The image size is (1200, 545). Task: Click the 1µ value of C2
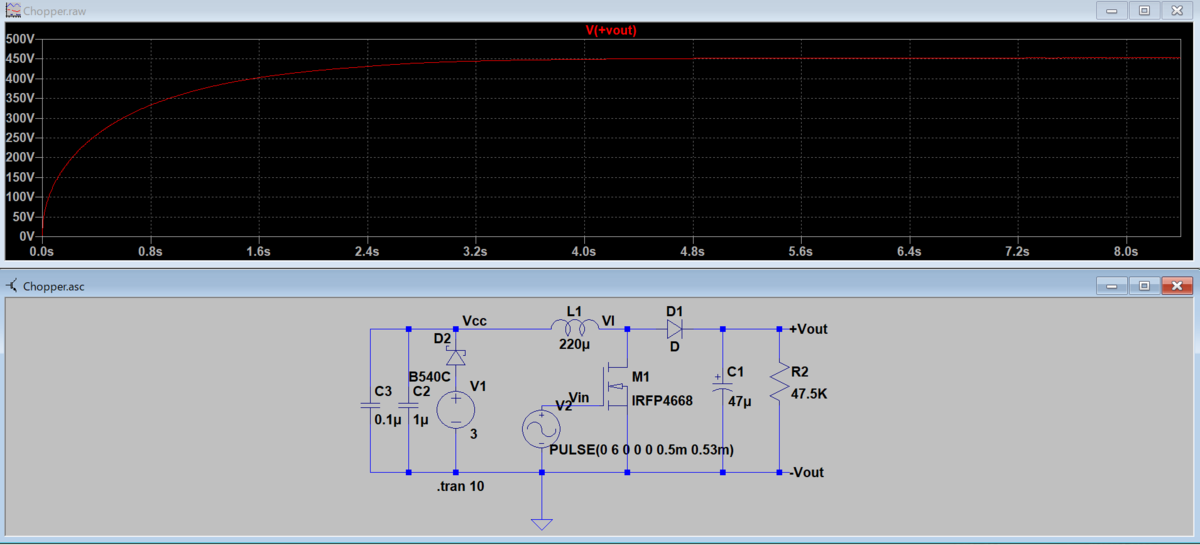click(x=420, y=420)
